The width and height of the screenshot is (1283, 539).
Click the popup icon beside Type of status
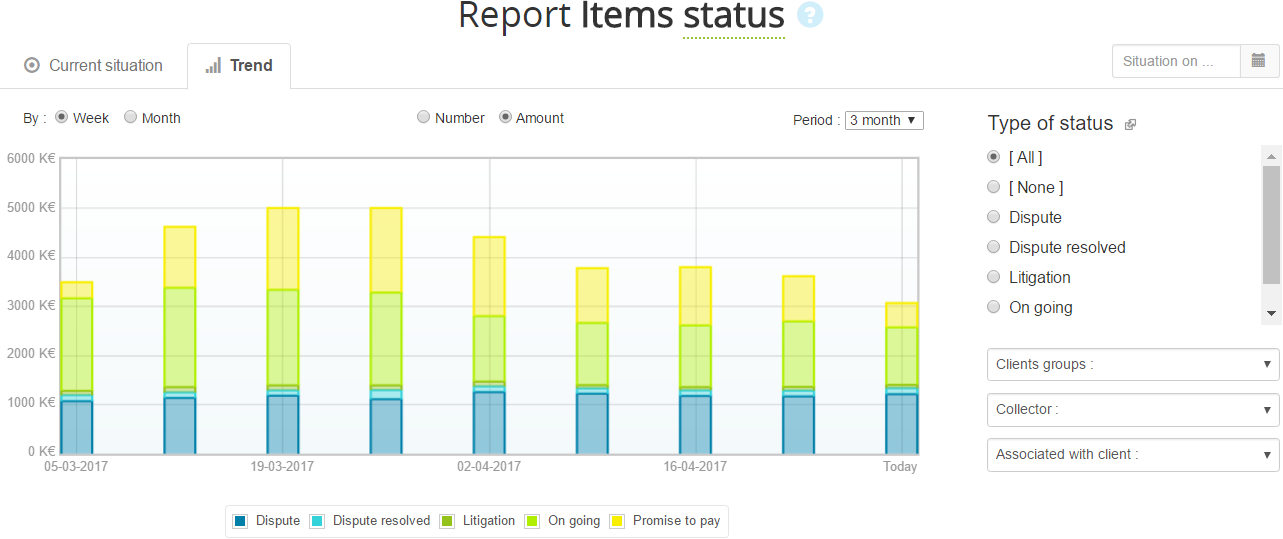1130,125
